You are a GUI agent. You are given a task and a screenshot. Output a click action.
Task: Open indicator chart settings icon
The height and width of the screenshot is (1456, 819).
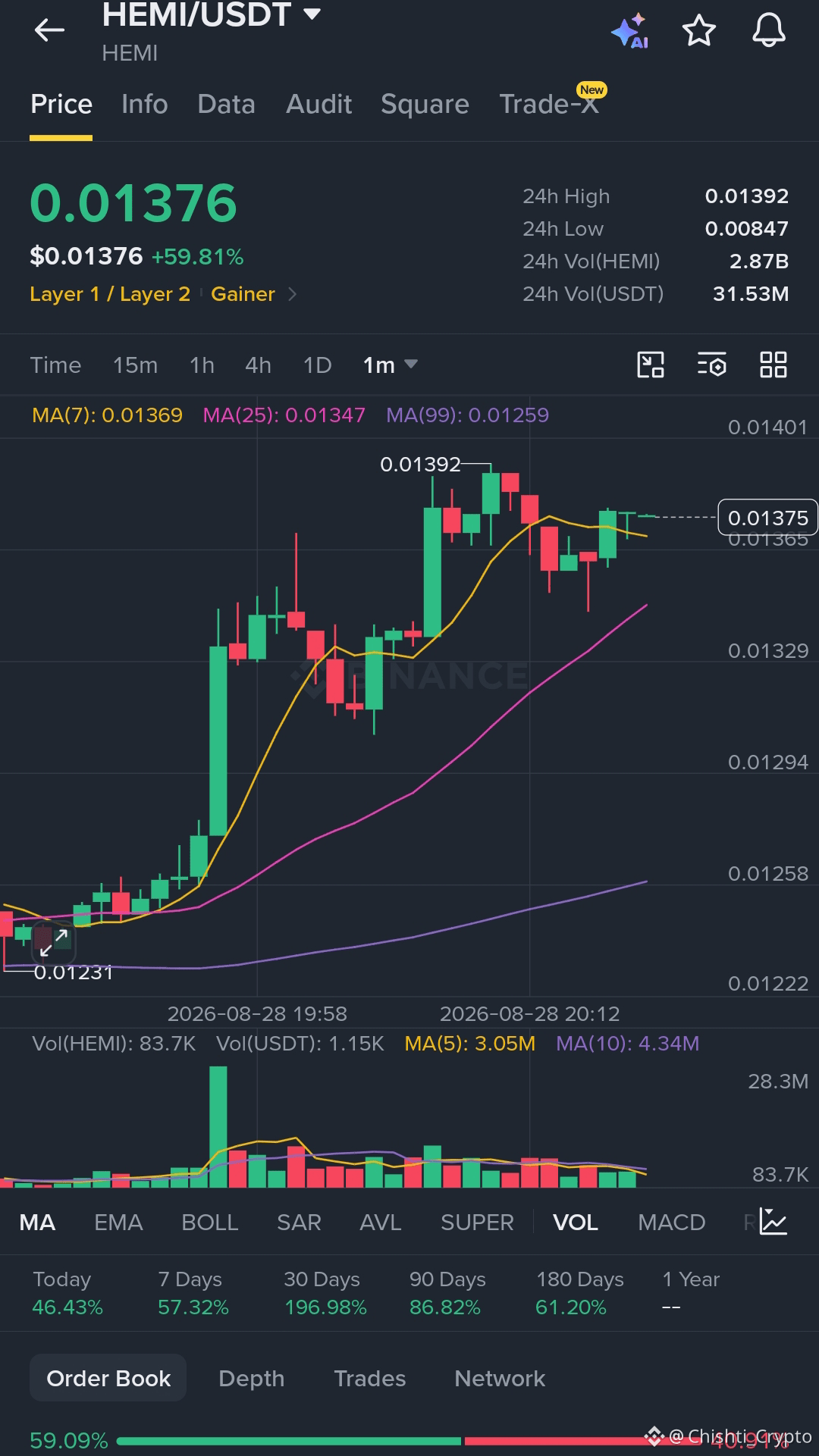(x=773, y=1222)
